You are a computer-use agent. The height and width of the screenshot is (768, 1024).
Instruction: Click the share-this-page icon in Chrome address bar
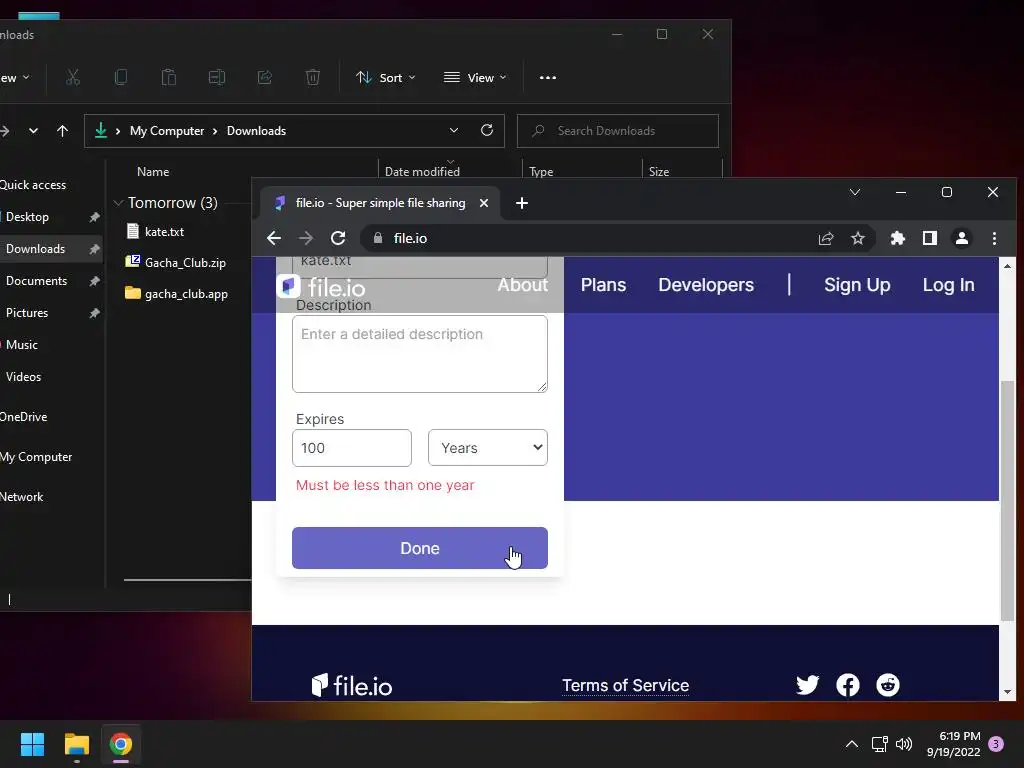[x=826, y=238]
